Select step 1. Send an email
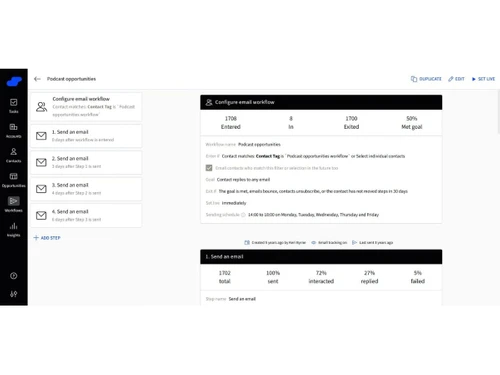The image size is (500, 375). 86,136
